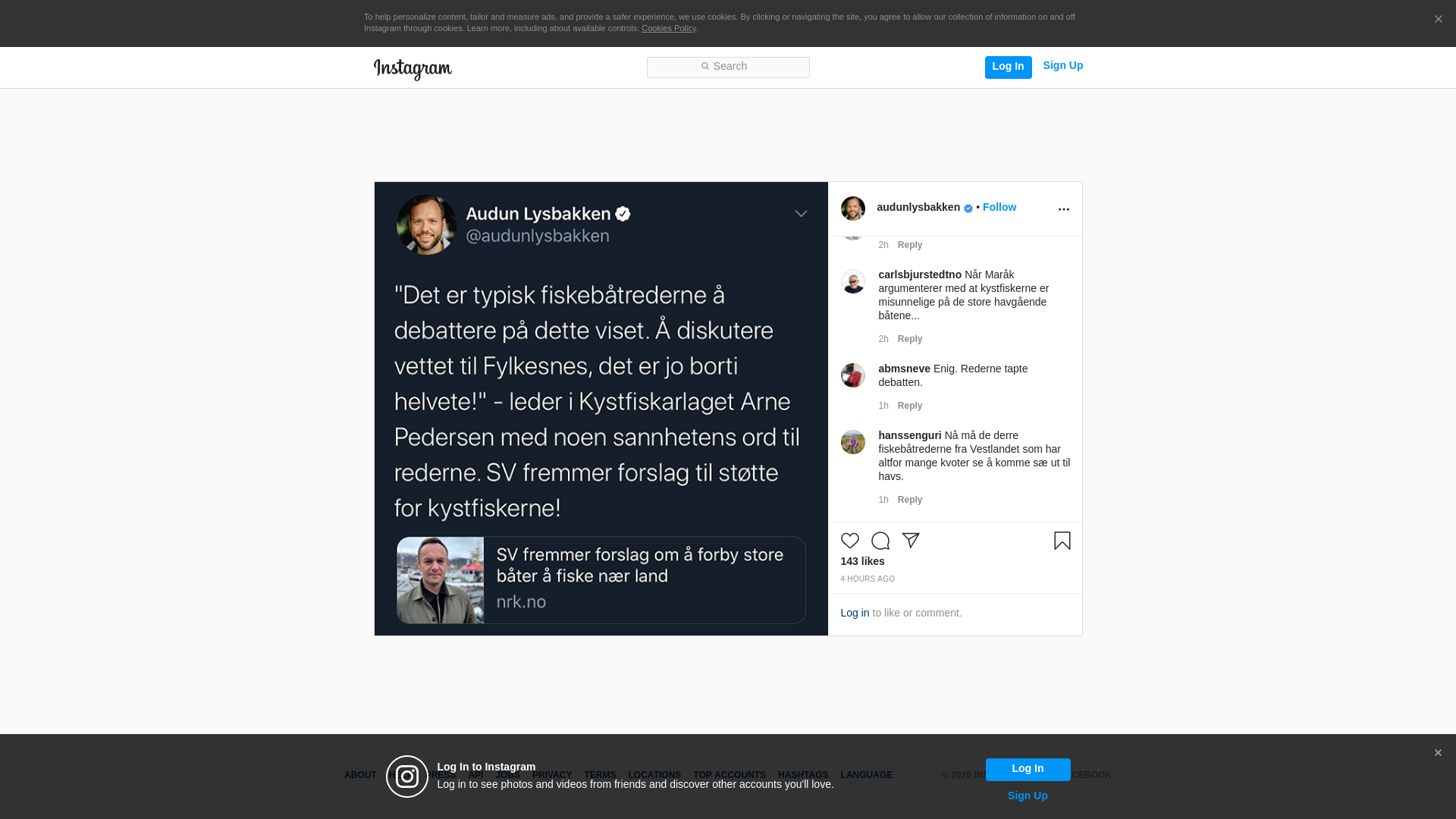Image resolution: width=1456 pixels, height=819 pixels.
Task: Like the post with the heart icon
Action: 849,541
